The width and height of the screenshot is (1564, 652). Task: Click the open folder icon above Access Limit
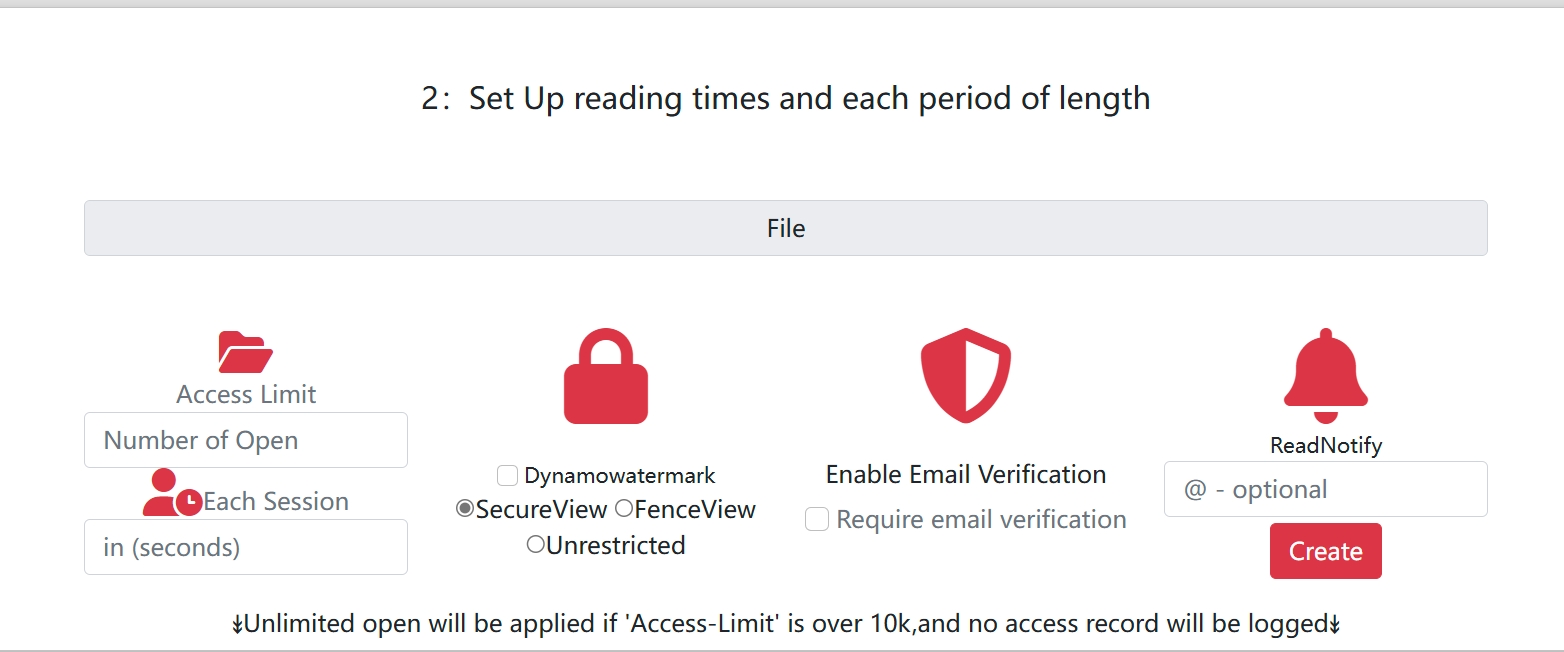point(245,351)
